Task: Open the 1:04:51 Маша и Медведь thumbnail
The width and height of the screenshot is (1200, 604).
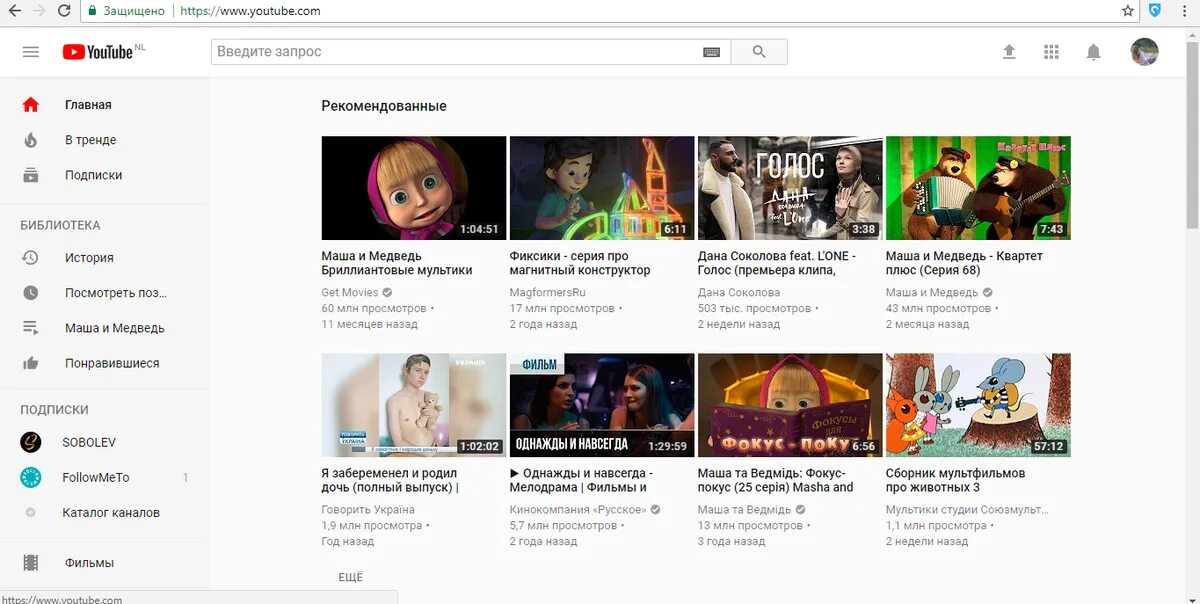Action: pyautogui.click(x=413, y=188)
